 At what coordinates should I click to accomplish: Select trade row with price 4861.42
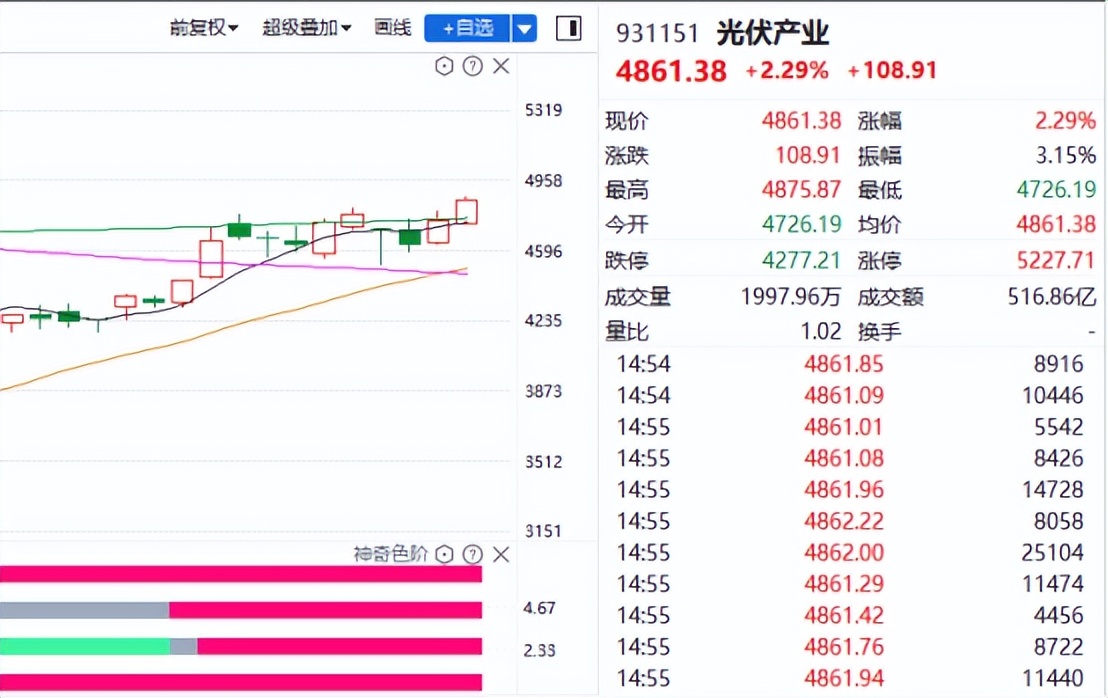pyautogui.click(x=849, y=615)
